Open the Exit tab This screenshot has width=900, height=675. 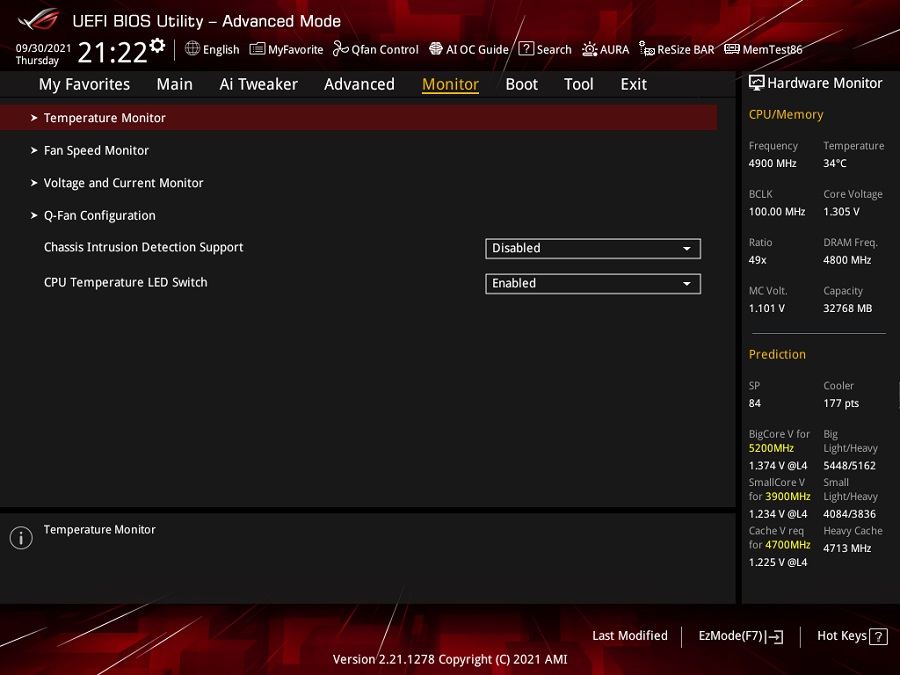[x=634, y=84]
